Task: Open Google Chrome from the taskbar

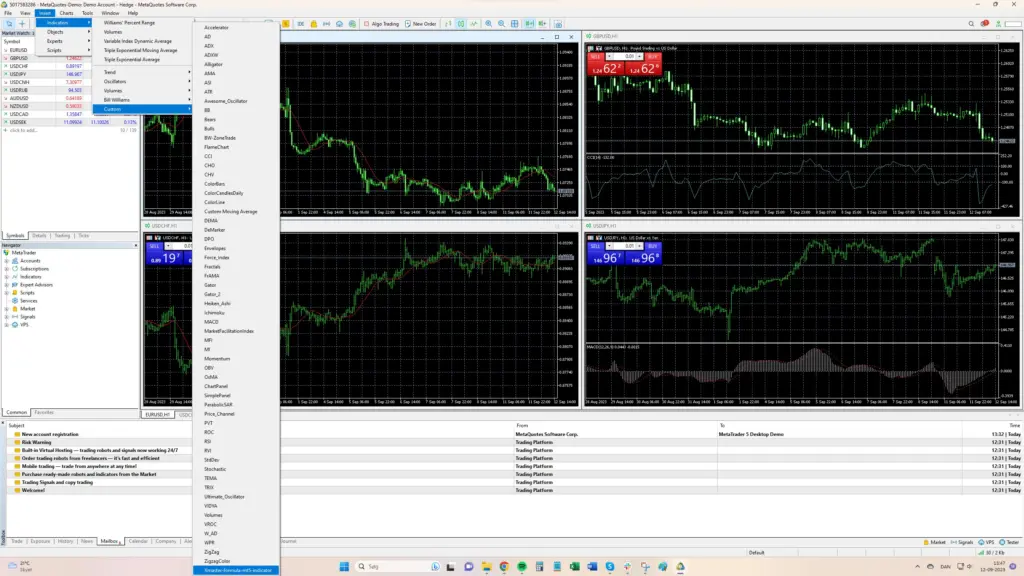Action: pyautogui.click(x=504, y=566)
